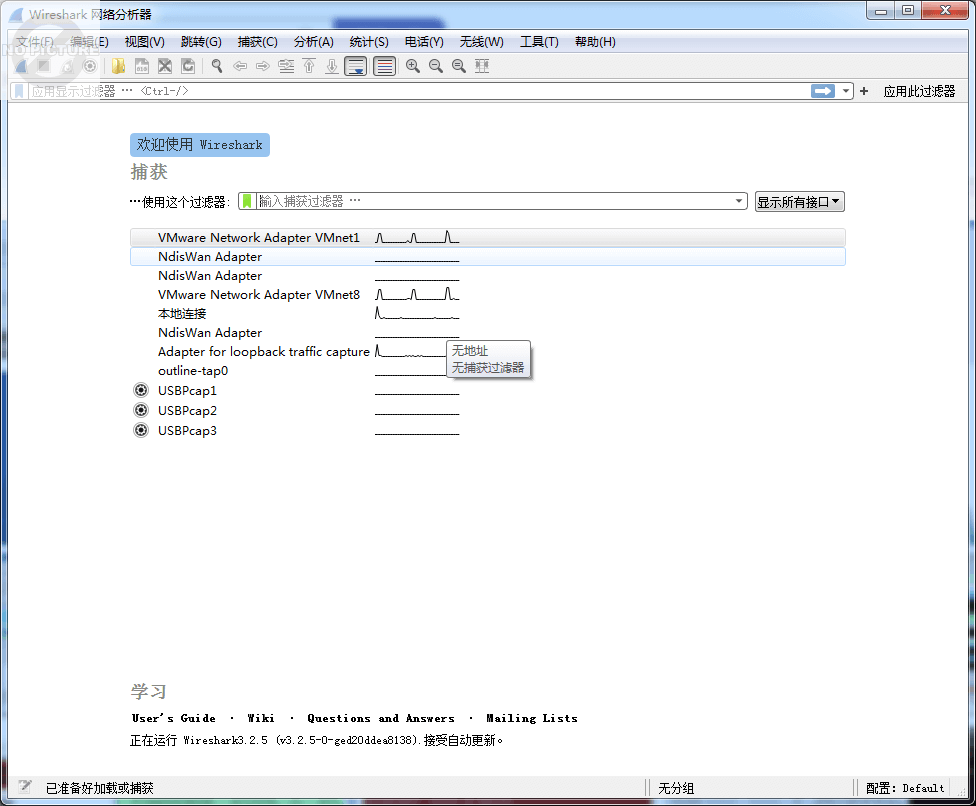Reset text to normal size icon
The image size is (976, 806).
(459, 66)
